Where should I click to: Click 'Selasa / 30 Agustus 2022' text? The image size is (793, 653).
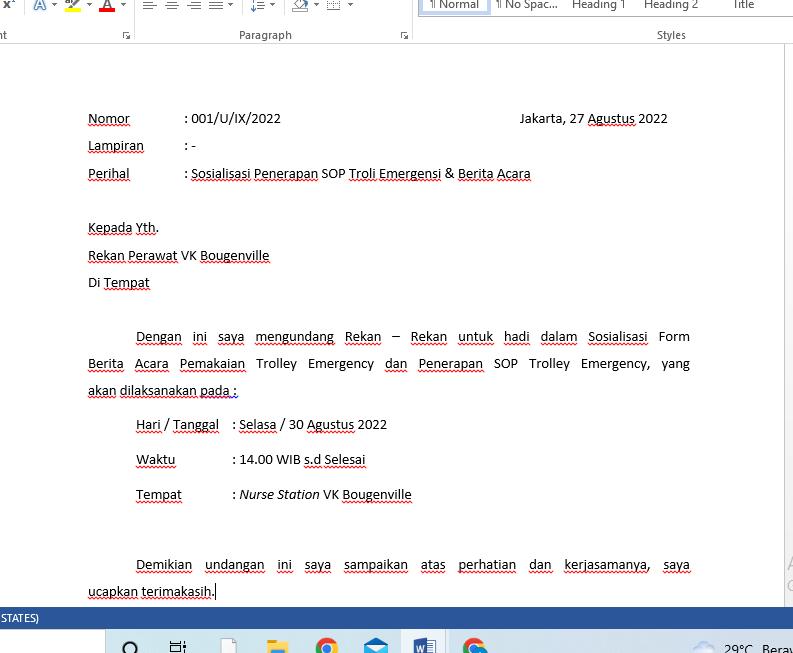tap(313, 425)
